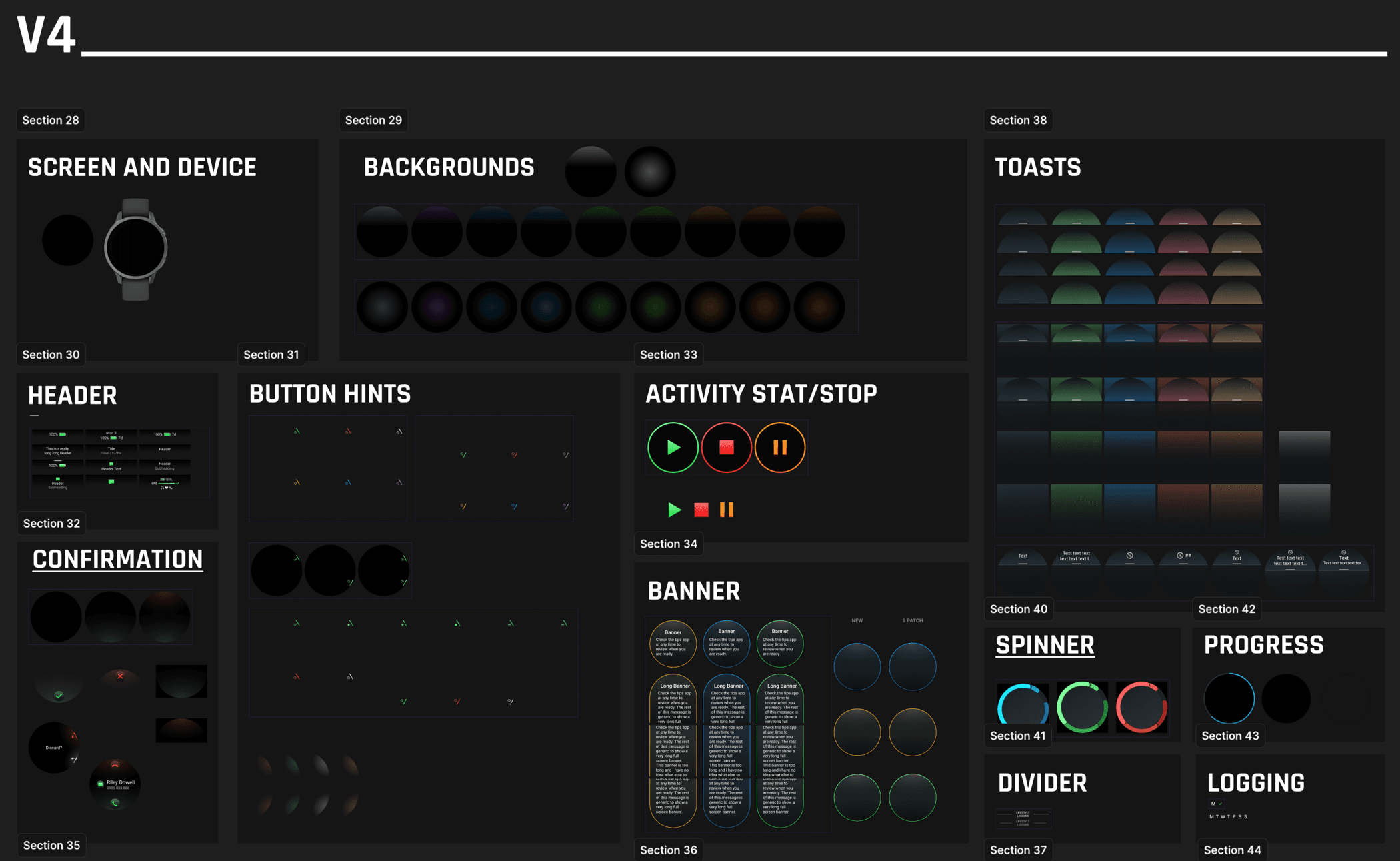
Task: Select the CONFIRMATION heading
Action: coord(117,559)
